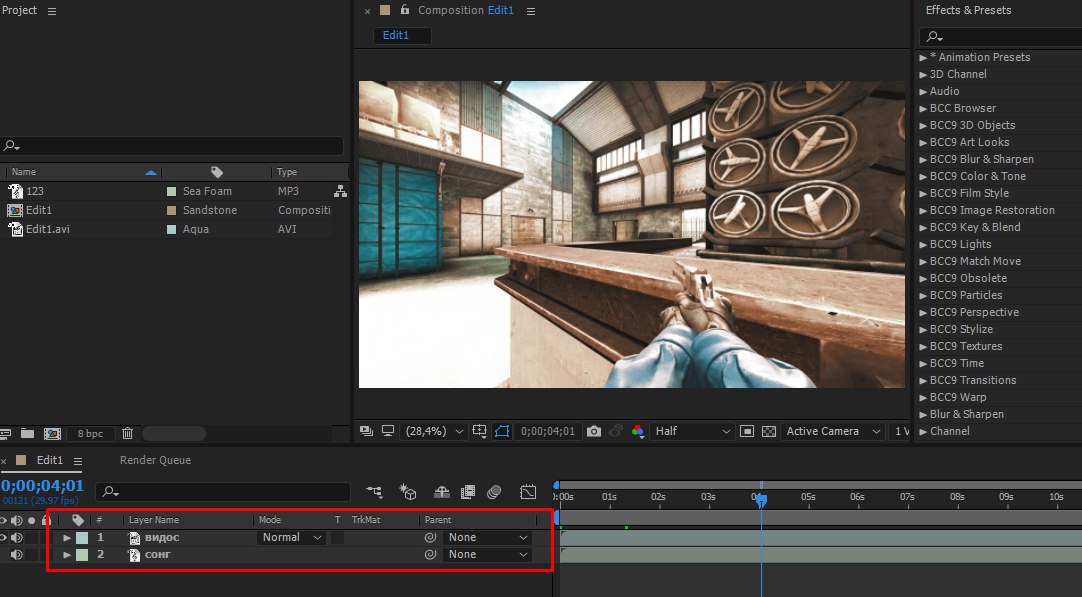
Task: Open the Parent None dropdown for сонг layer
Action: (487, 555)
